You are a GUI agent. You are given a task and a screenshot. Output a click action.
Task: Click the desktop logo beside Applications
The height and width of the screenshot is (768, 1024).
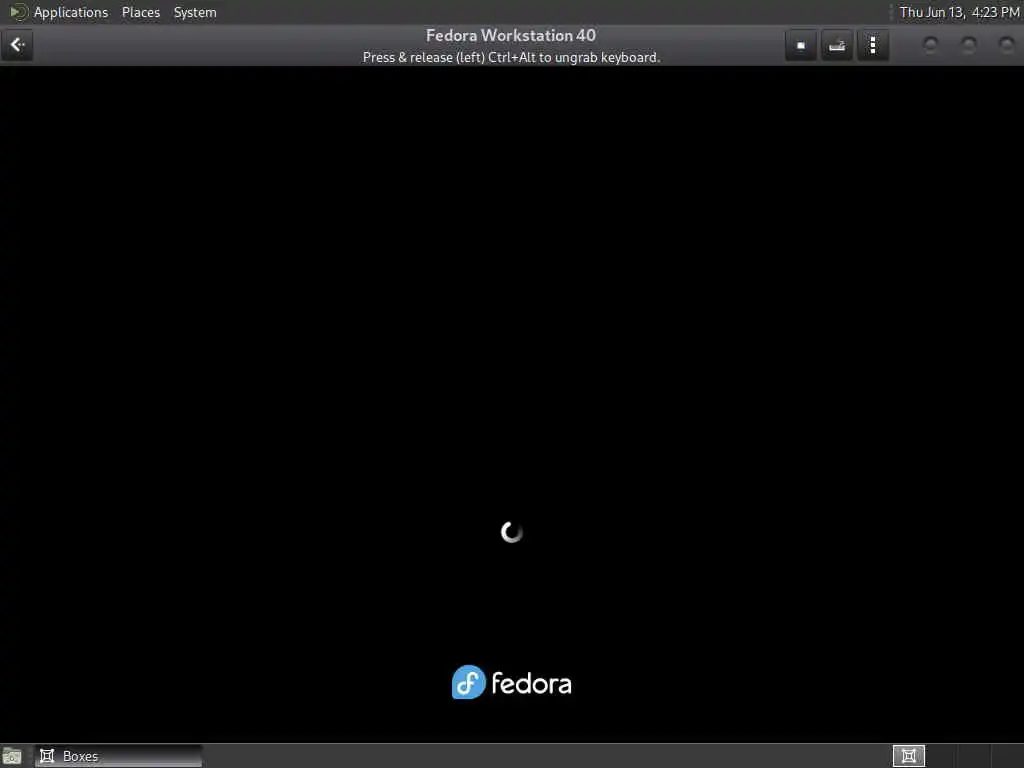(x=18, y=12)
